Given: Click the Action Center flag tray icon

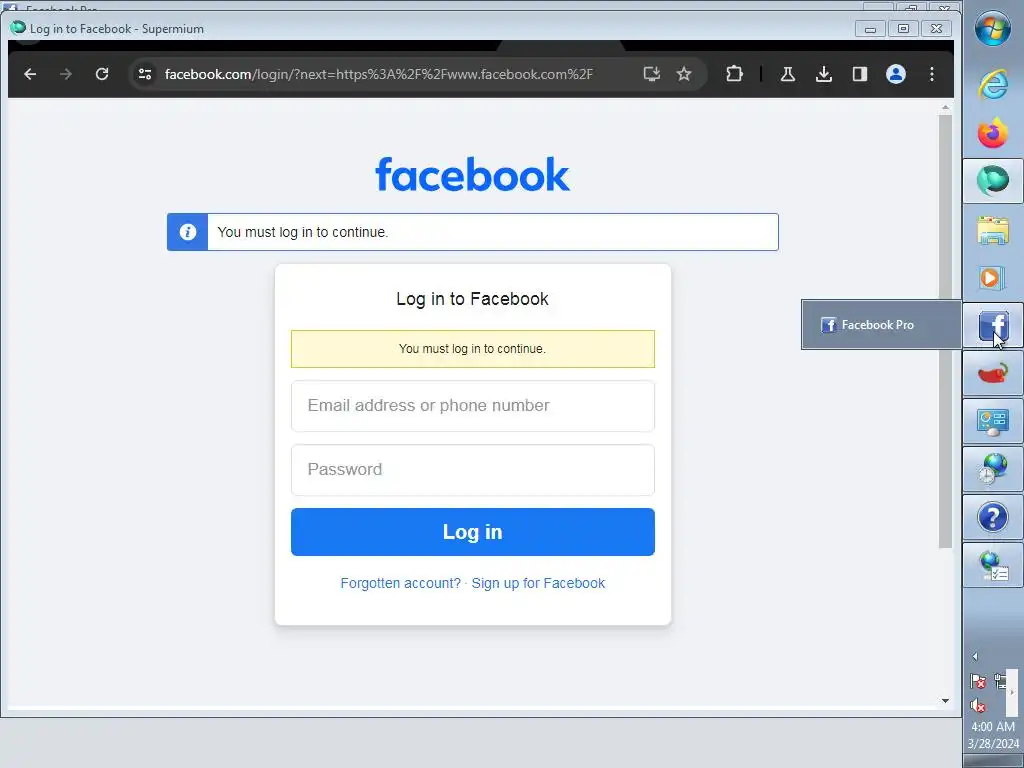Looking at the screenshot, I should (x=978, y=682).
